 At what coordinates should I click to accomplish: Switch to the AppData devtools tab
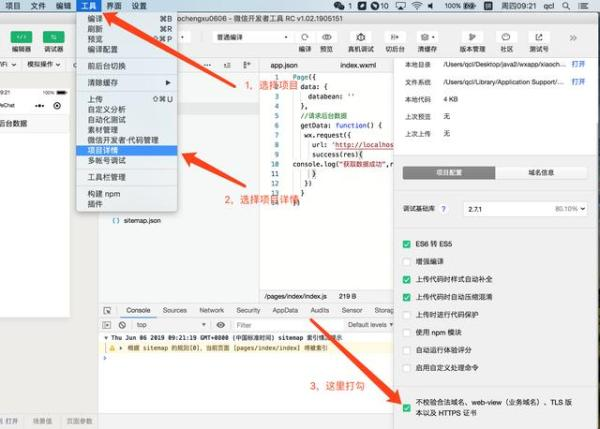pos(285,310)
